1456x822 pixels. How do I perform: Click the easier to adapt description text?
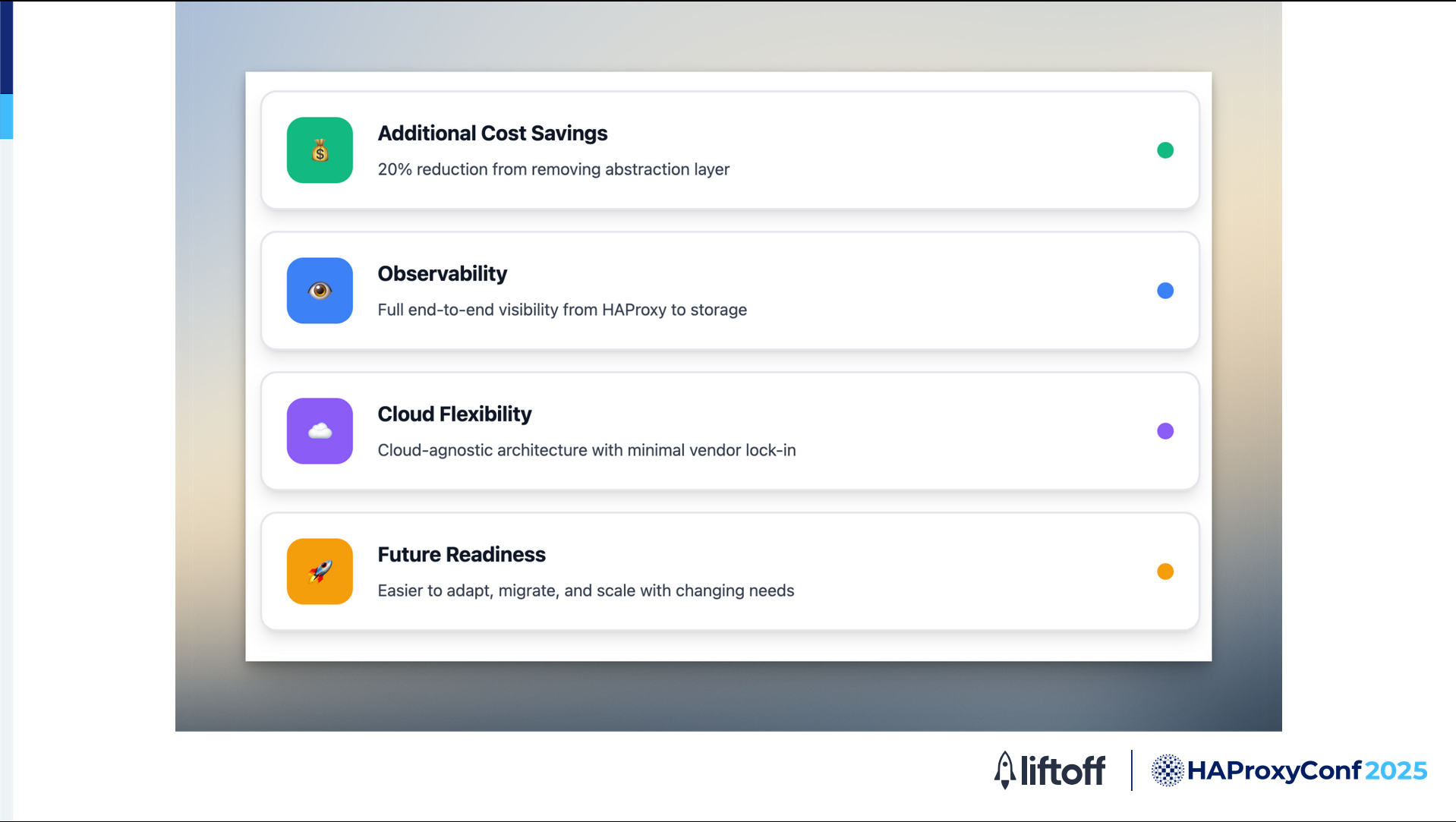[x=586, y=591]
